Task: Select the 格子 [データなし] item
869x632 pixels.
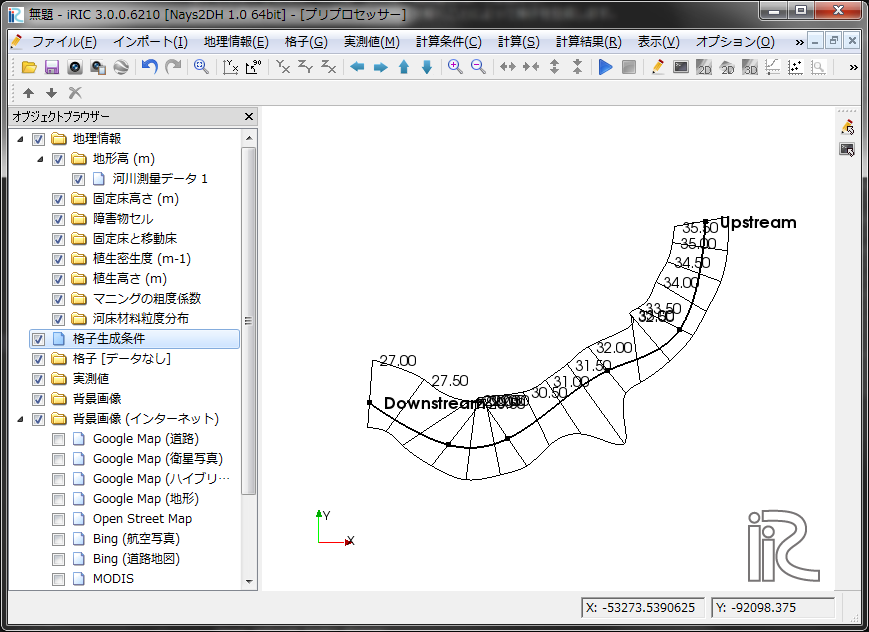Action: (121, 359)
